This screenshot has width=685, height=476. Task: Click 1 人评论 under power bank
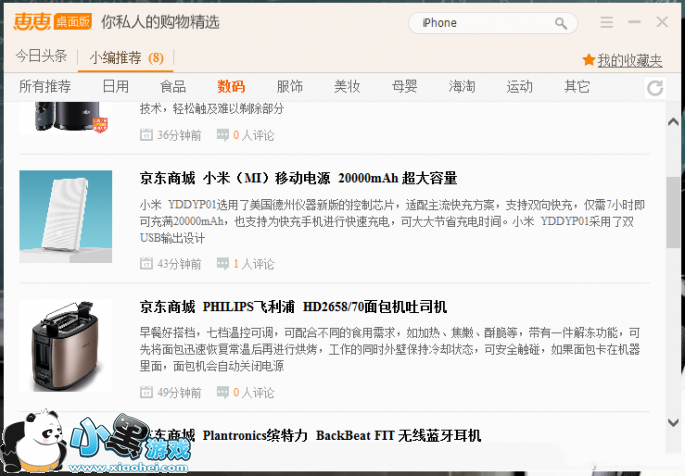[254, 264]
